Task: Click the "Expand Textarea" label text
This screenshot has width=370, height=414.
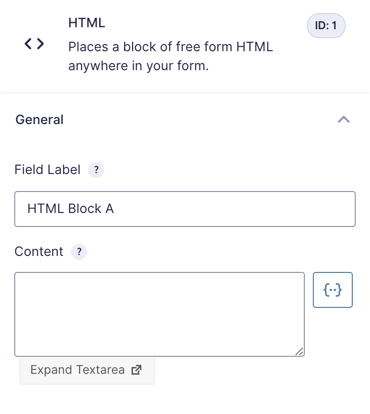Action: pyautogui.click(x=77, y=370)
